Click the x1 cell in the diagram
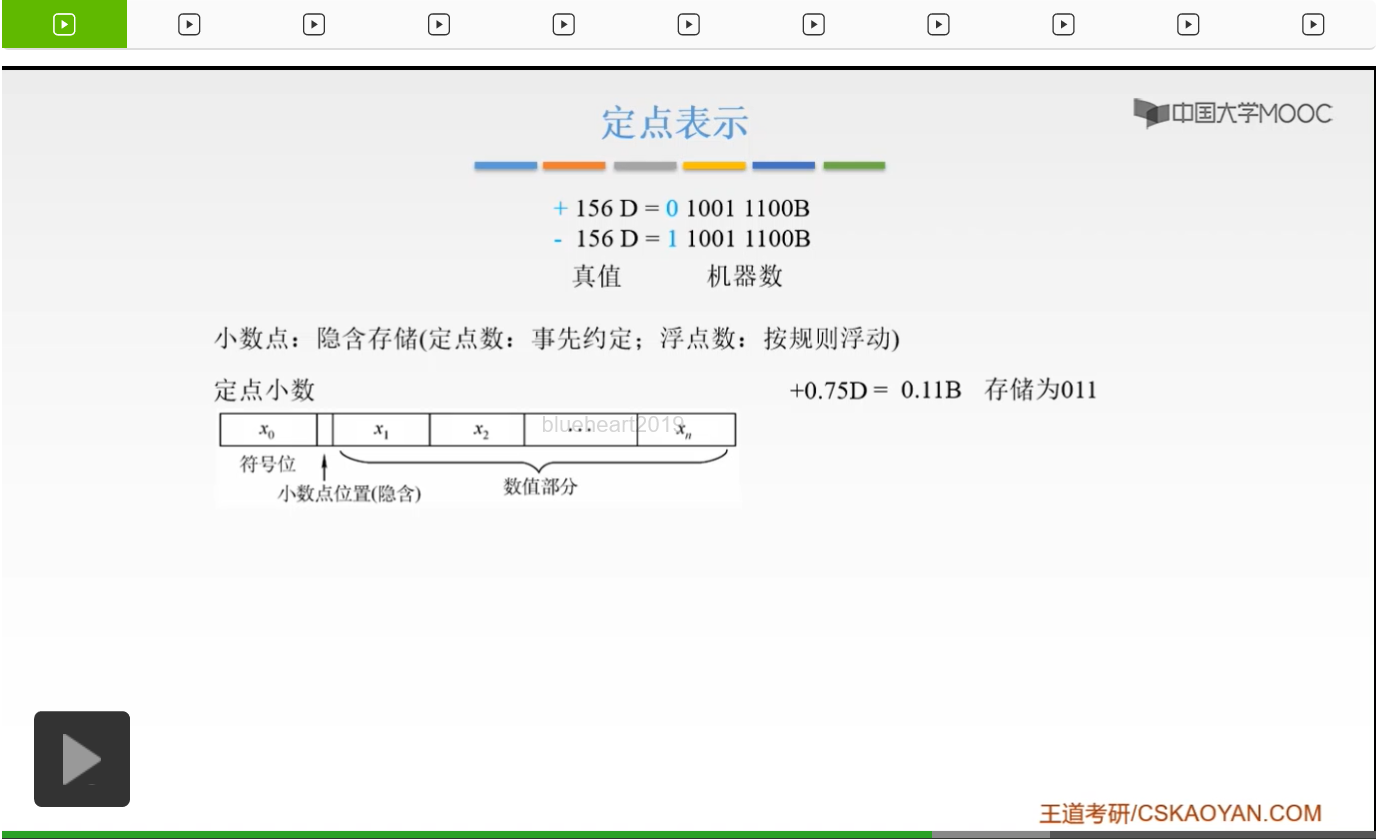Viewport: 1378px width, 839px height. click(x=381, y=430)
